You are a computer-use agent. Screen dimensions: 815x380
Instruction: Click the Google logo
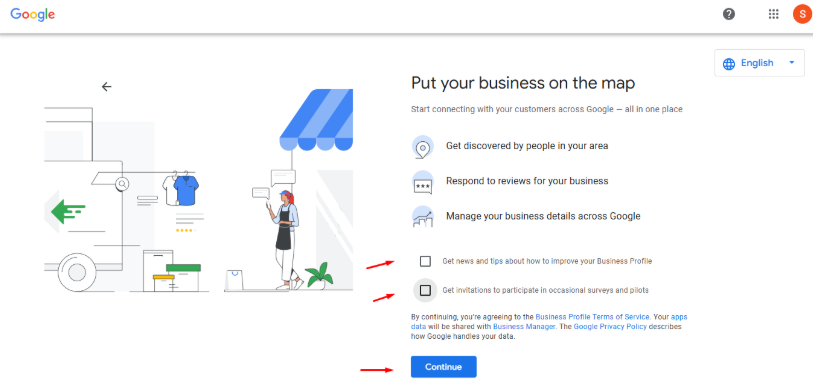tap(32, 15)
